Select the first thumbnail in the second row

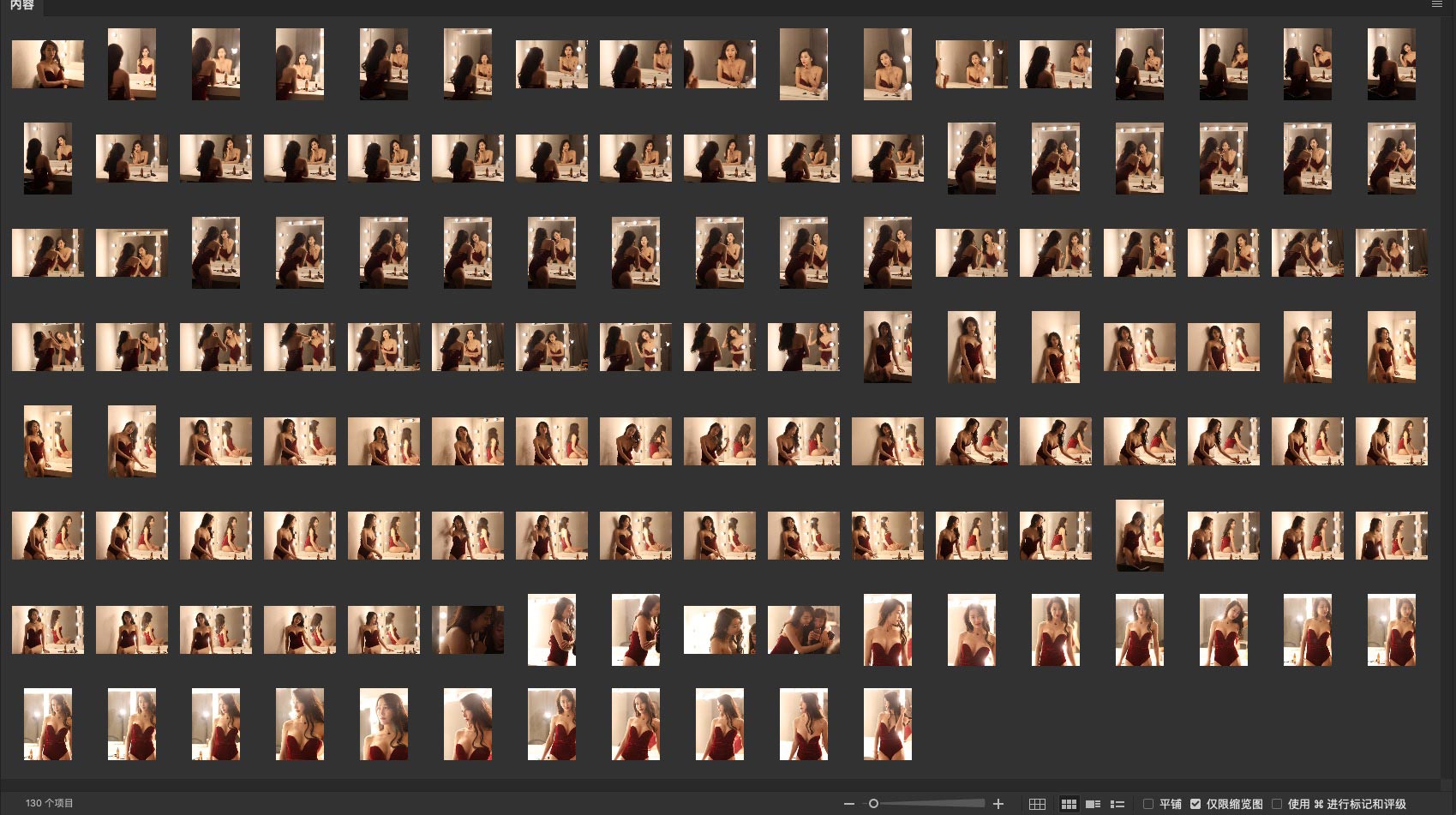(x=48, y=159)
